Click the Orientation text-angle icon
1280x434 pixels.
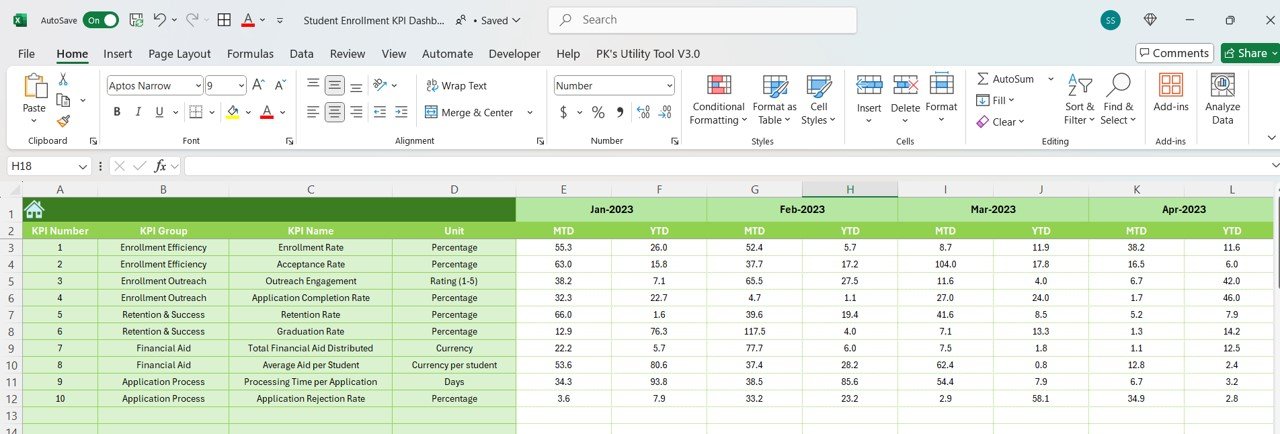pyautogui.click(x=382, y=86)
